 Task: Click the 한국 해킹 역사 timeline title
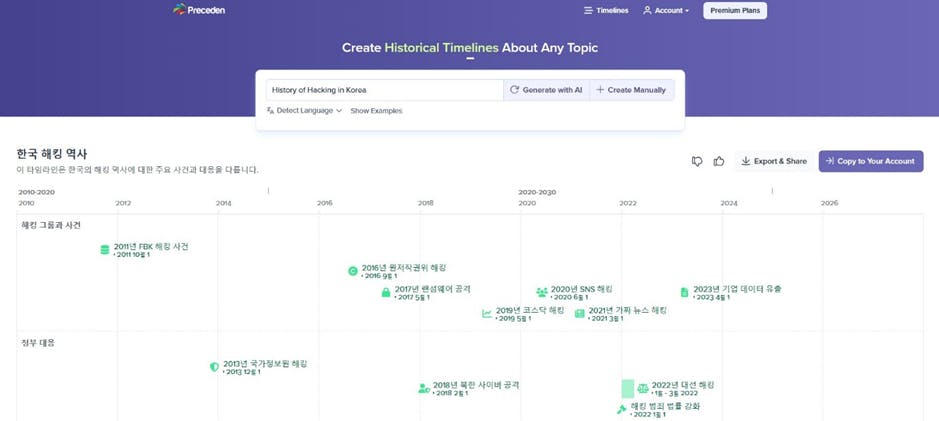[52, 155]
